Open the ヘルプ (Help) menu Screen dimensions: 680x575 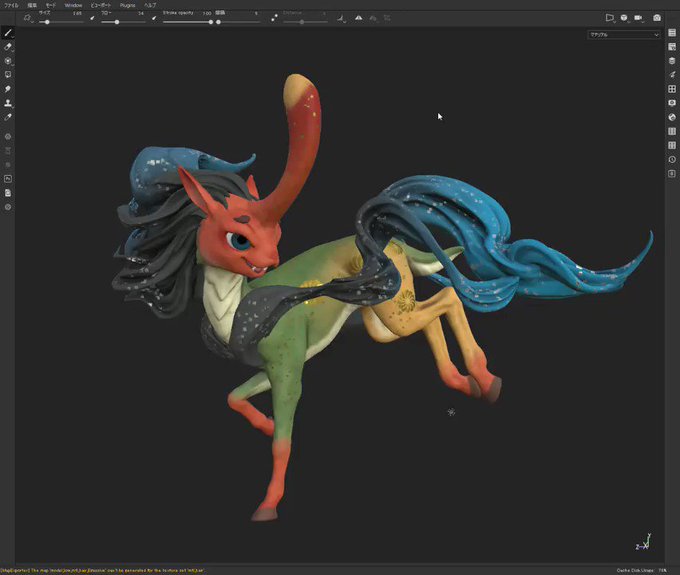[150, 5]
